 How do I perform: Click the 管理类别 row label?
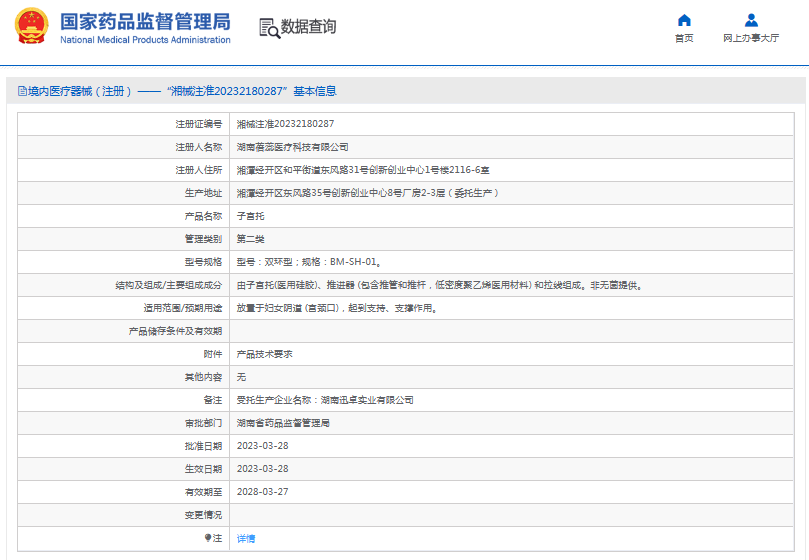coord(203,239)
